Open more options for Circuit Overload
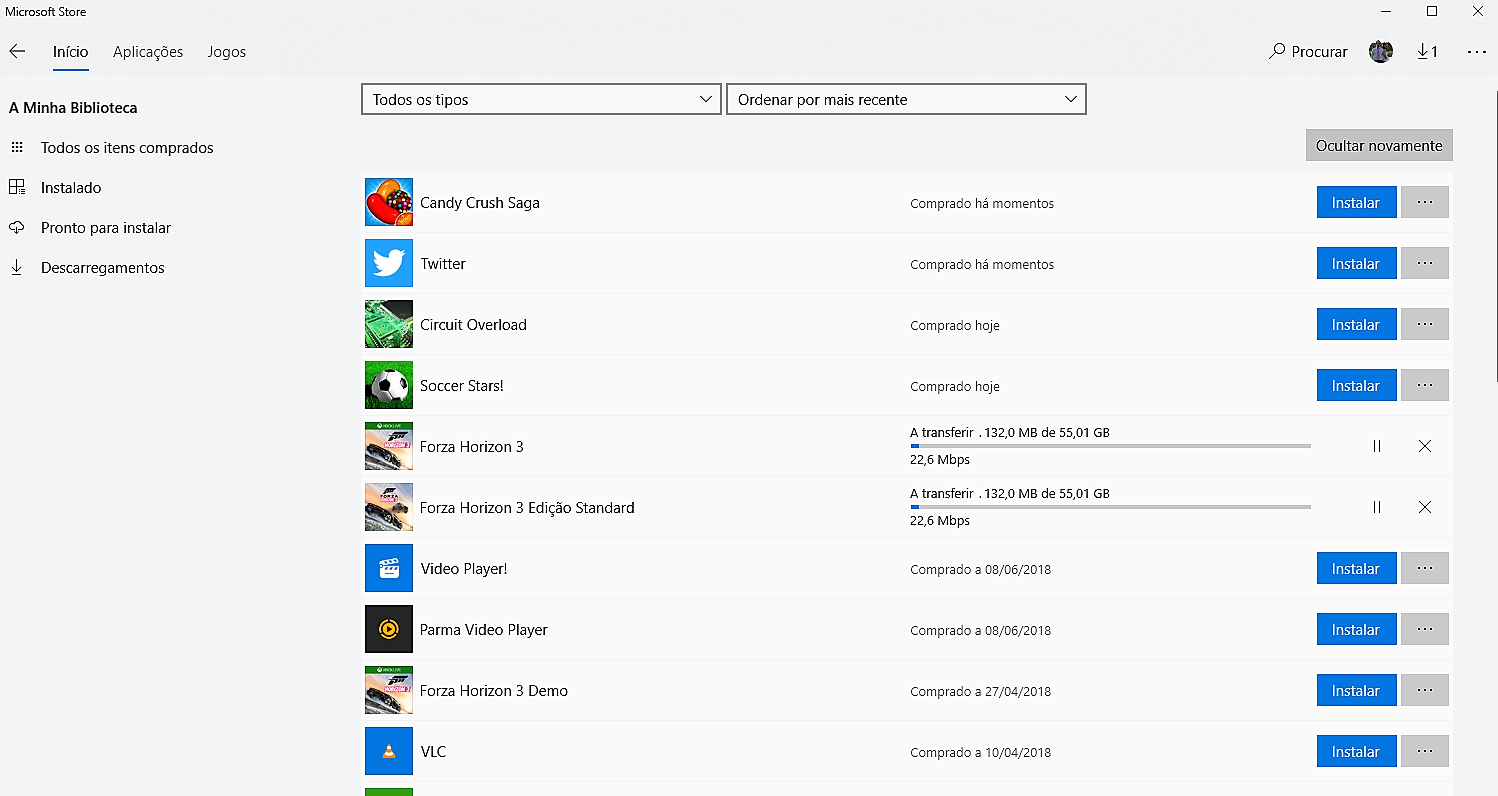 click(1425, 324)
